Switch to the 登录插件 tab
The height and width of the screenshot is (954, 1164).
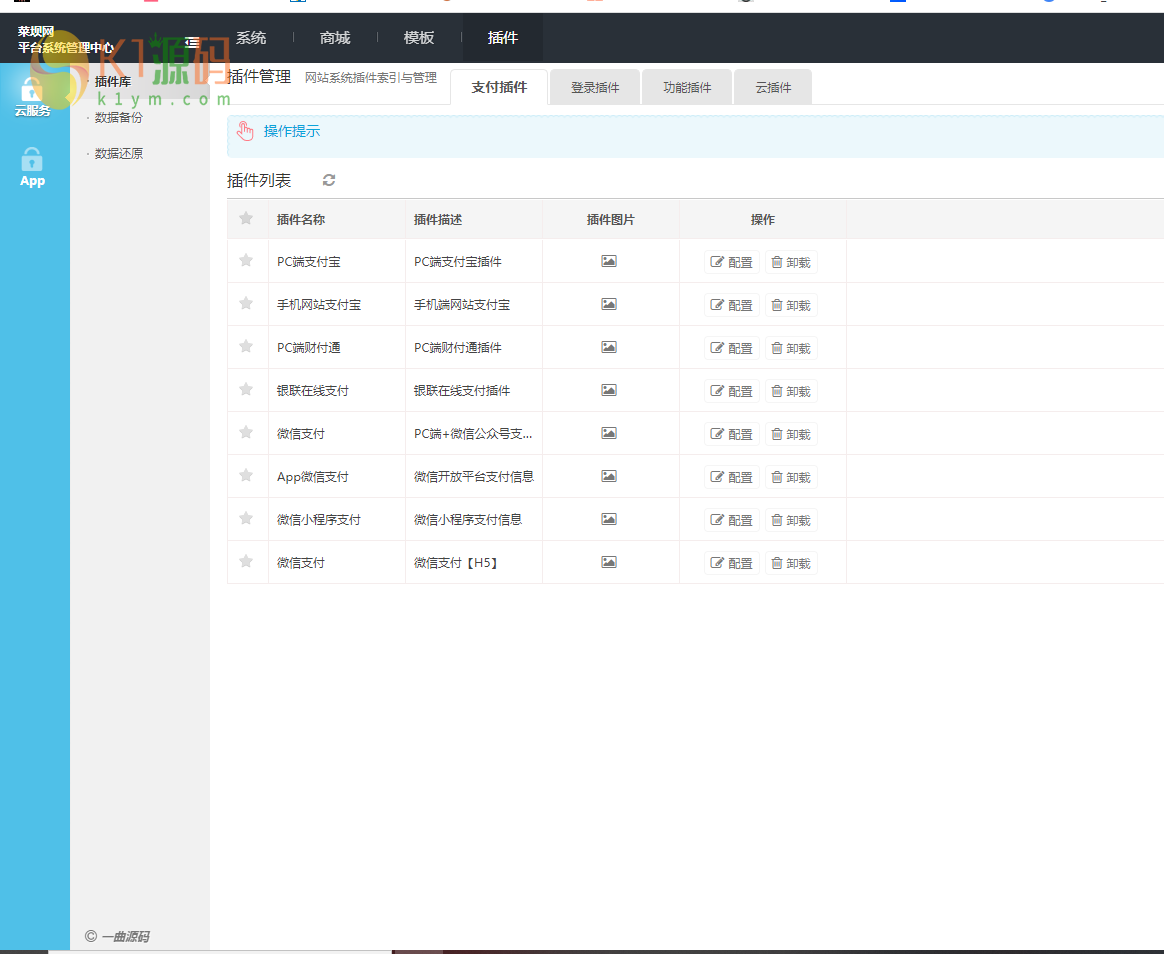[595, 88]
